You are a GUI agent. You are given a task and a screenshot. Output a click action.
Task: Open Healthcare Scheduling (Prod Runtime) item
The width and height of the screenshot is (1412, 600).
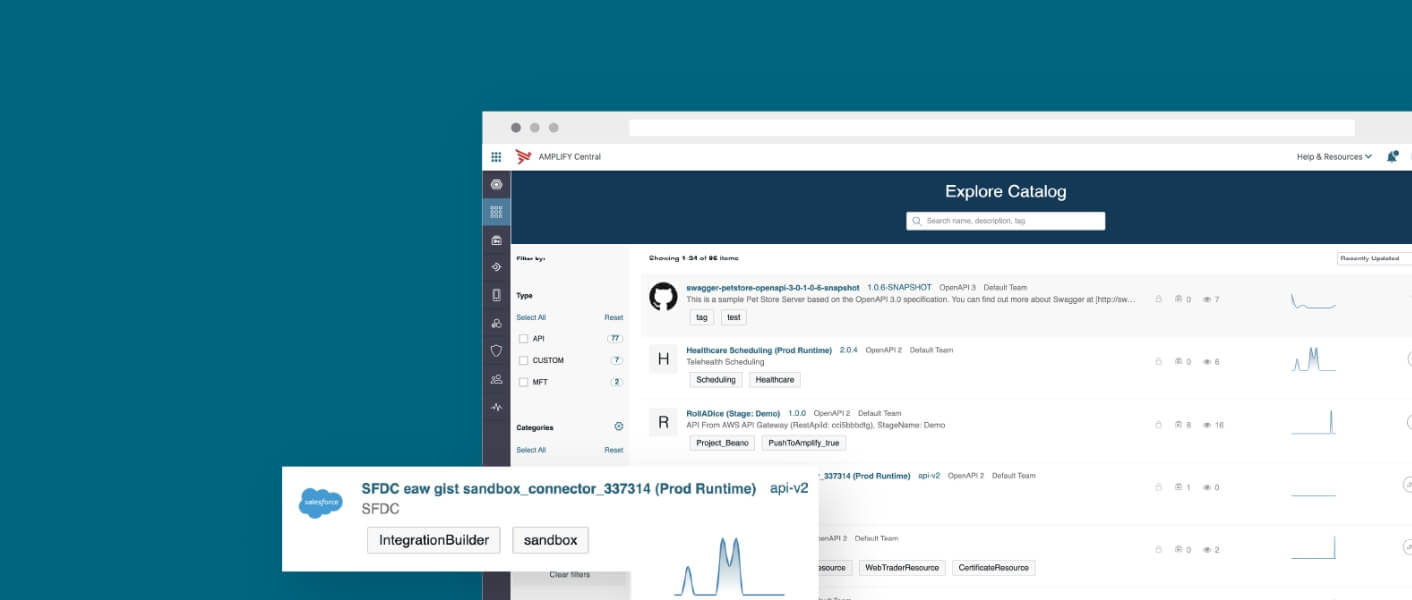759,350
